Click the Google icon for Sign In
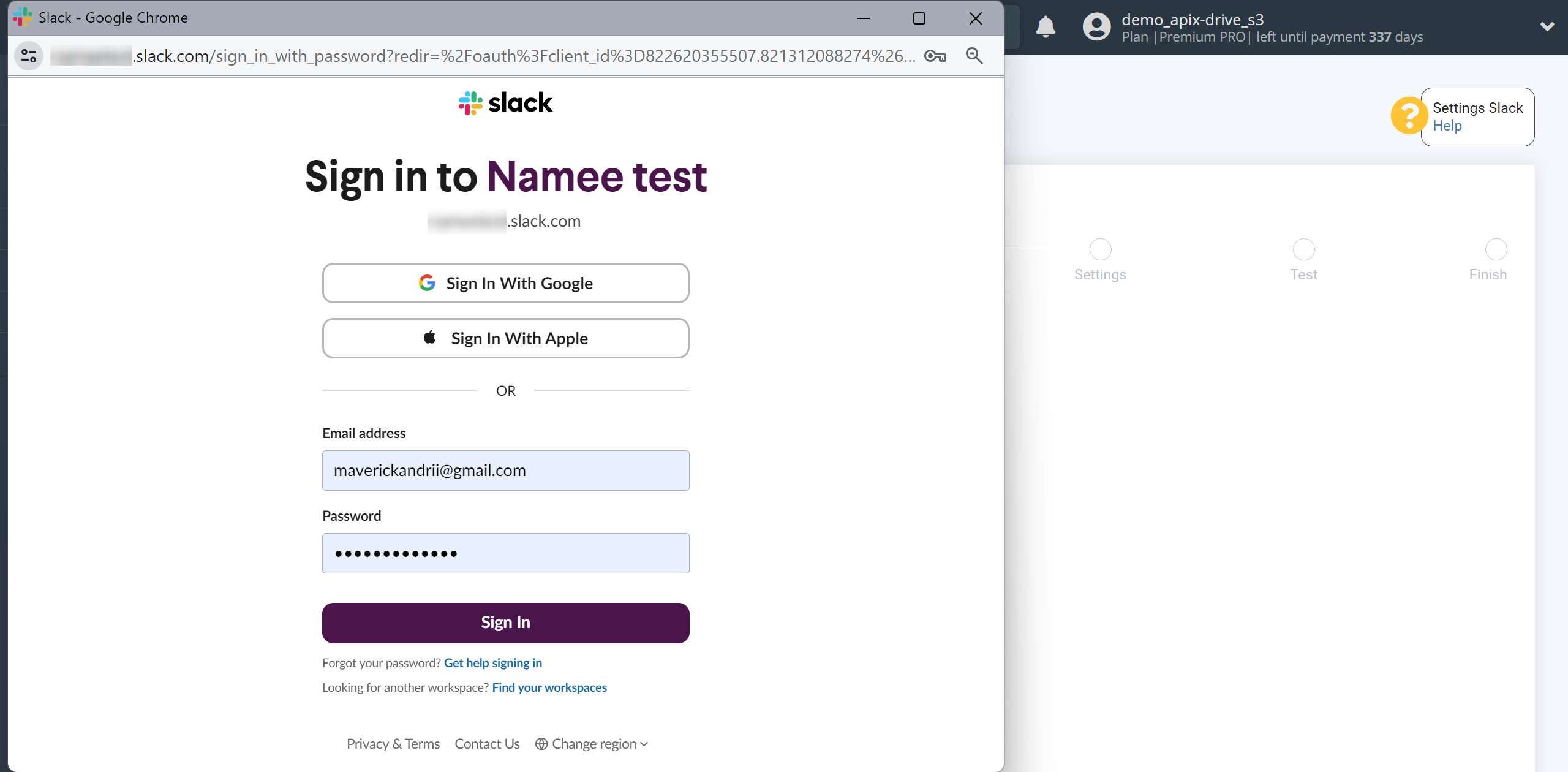This screenshot has height=772, width=1568. [x=428, y=282]
